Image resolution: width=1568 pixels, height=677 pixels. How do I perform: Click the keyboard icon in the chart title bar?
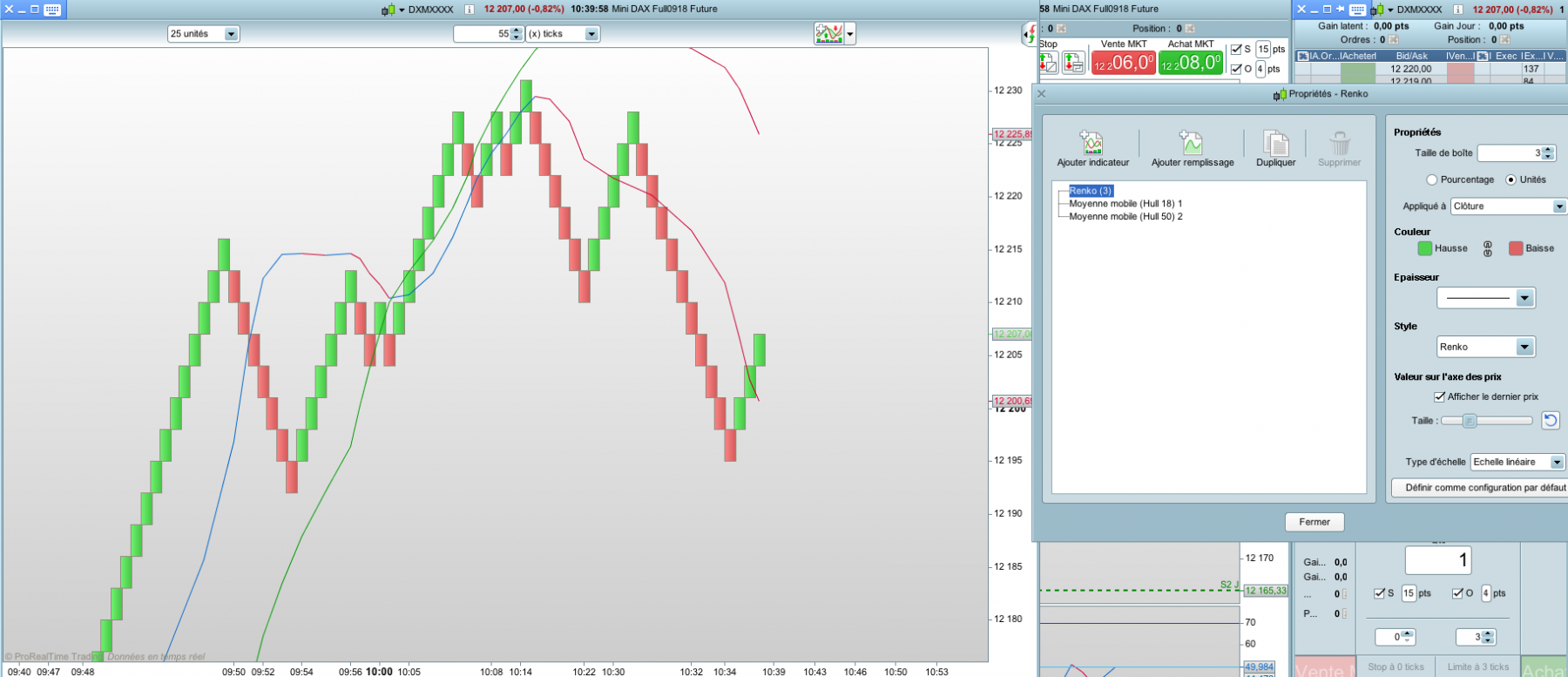[52, 10]
